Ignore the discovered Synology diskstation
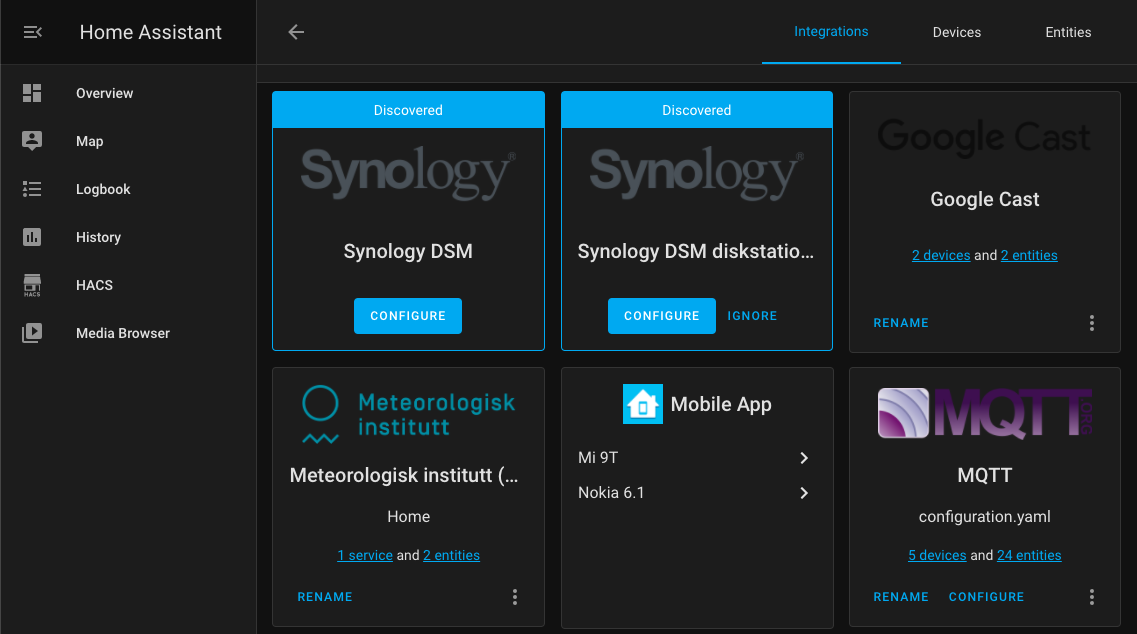This screenshot has height=634, width=1137. pyautogui.click(x=752, y=316)
